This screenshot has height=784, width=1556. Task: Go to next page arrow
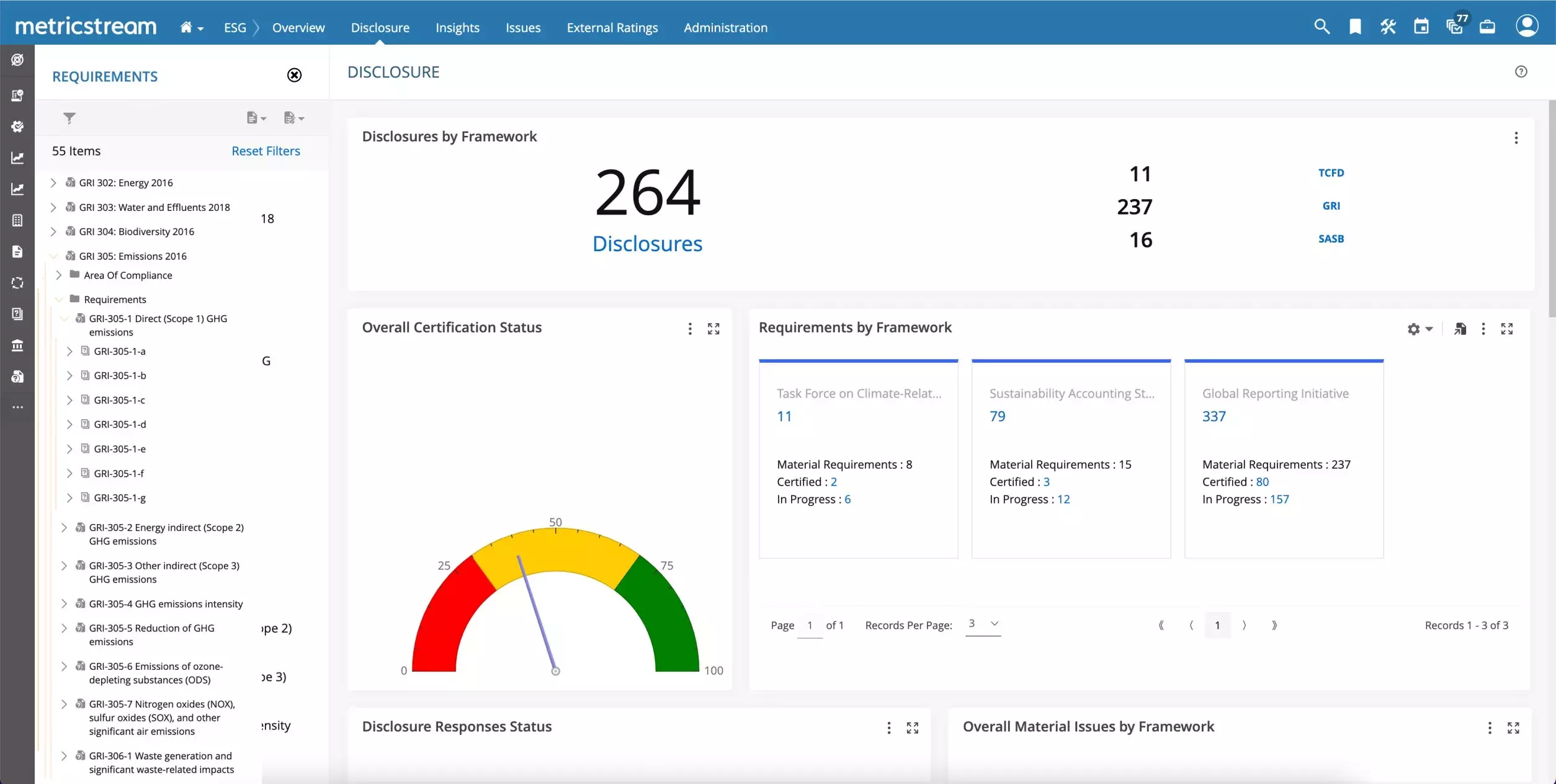click(x=1245, y=625)
